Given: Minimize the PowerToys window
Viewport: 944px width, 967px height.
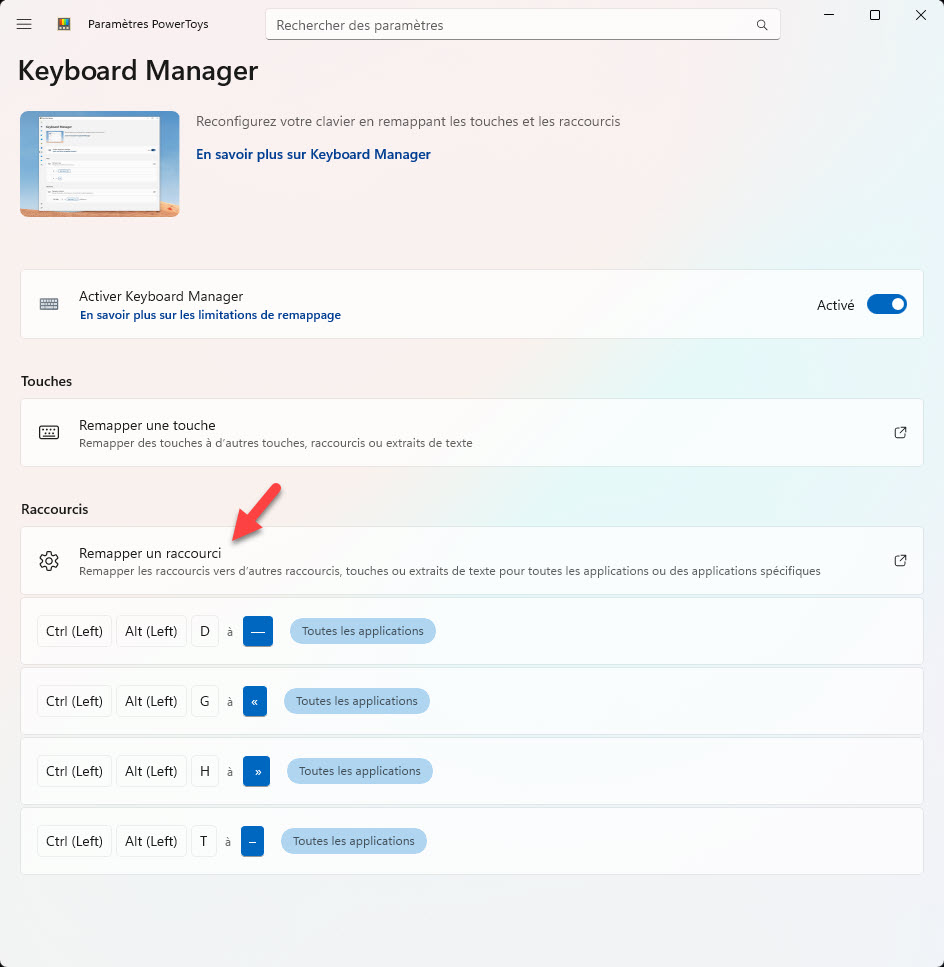Looking at the screenshot, I should (829, 15).
